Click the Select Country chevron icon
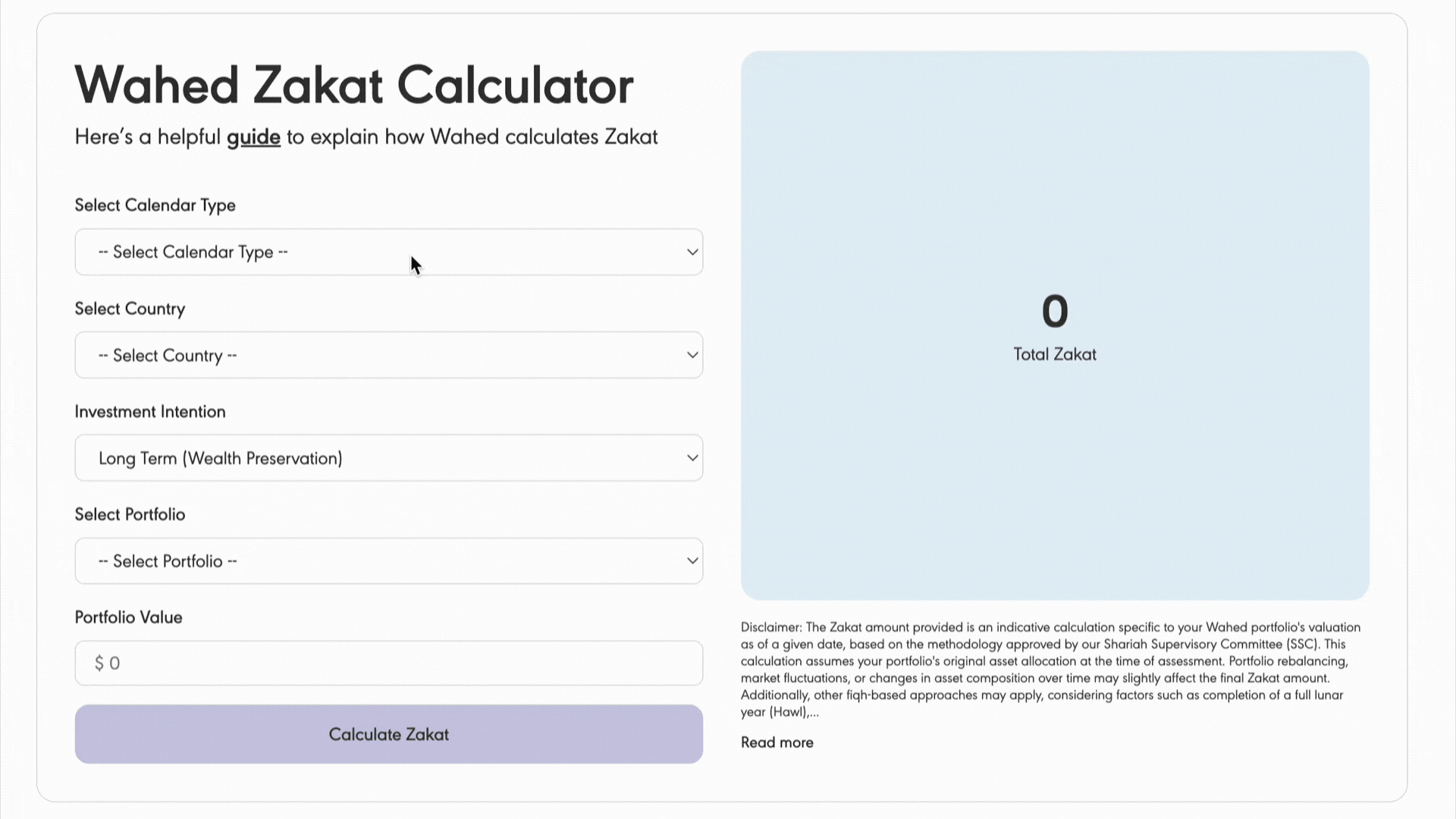 click(691, 354)
